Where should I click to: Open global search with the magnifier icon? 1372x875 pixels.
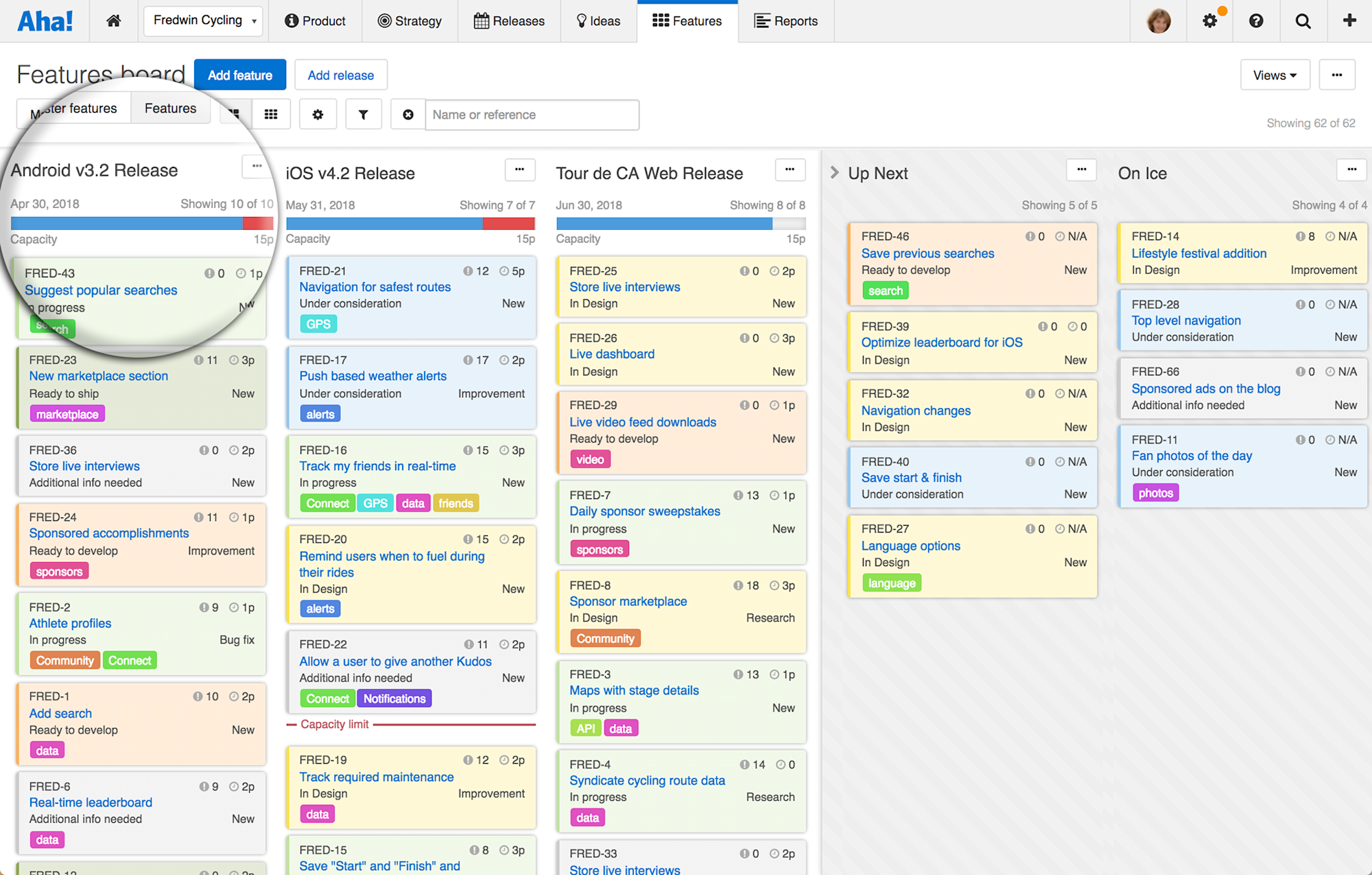1302,21
